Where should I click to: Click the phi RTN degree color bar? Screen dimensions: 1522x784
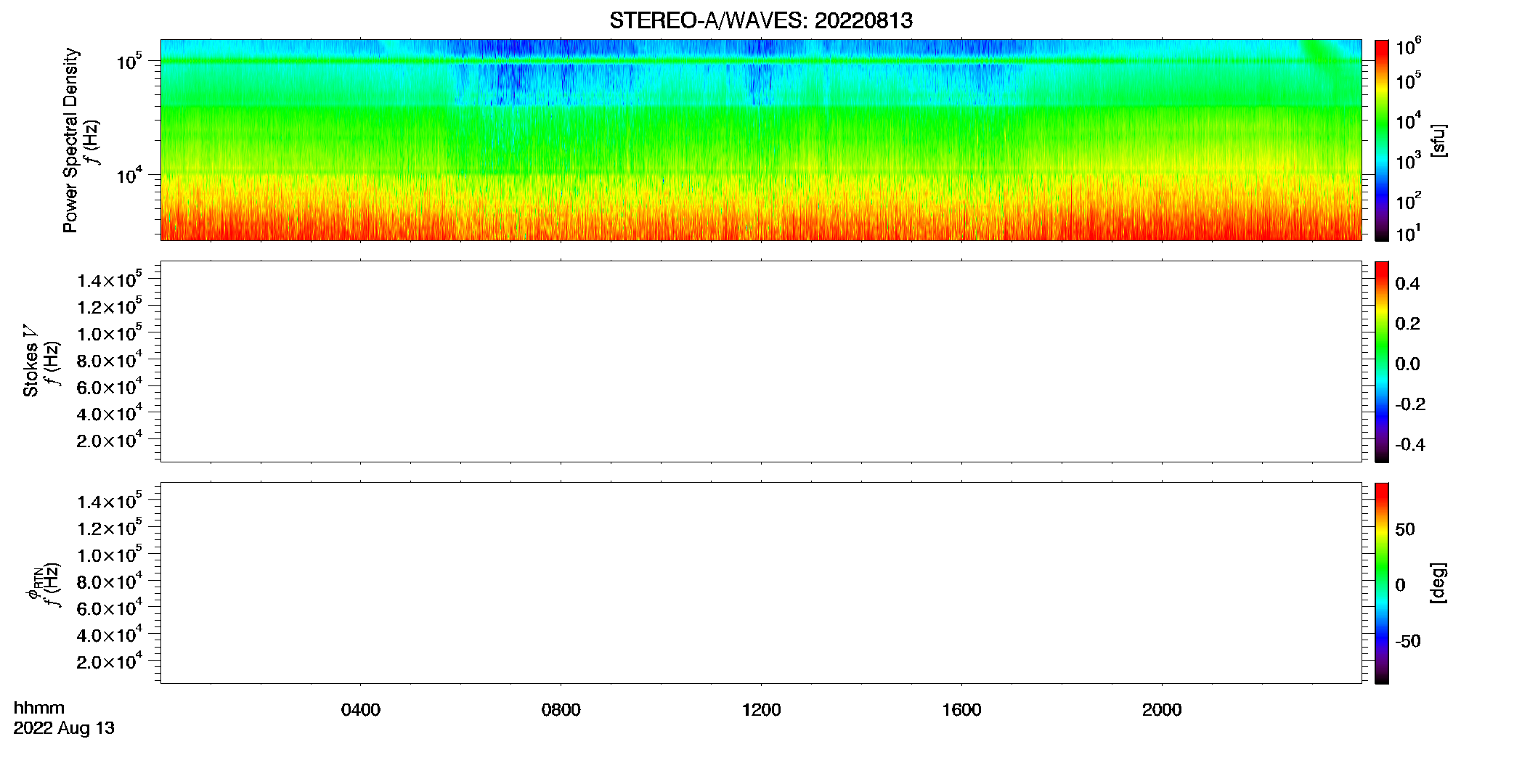tap(1381, 583)
